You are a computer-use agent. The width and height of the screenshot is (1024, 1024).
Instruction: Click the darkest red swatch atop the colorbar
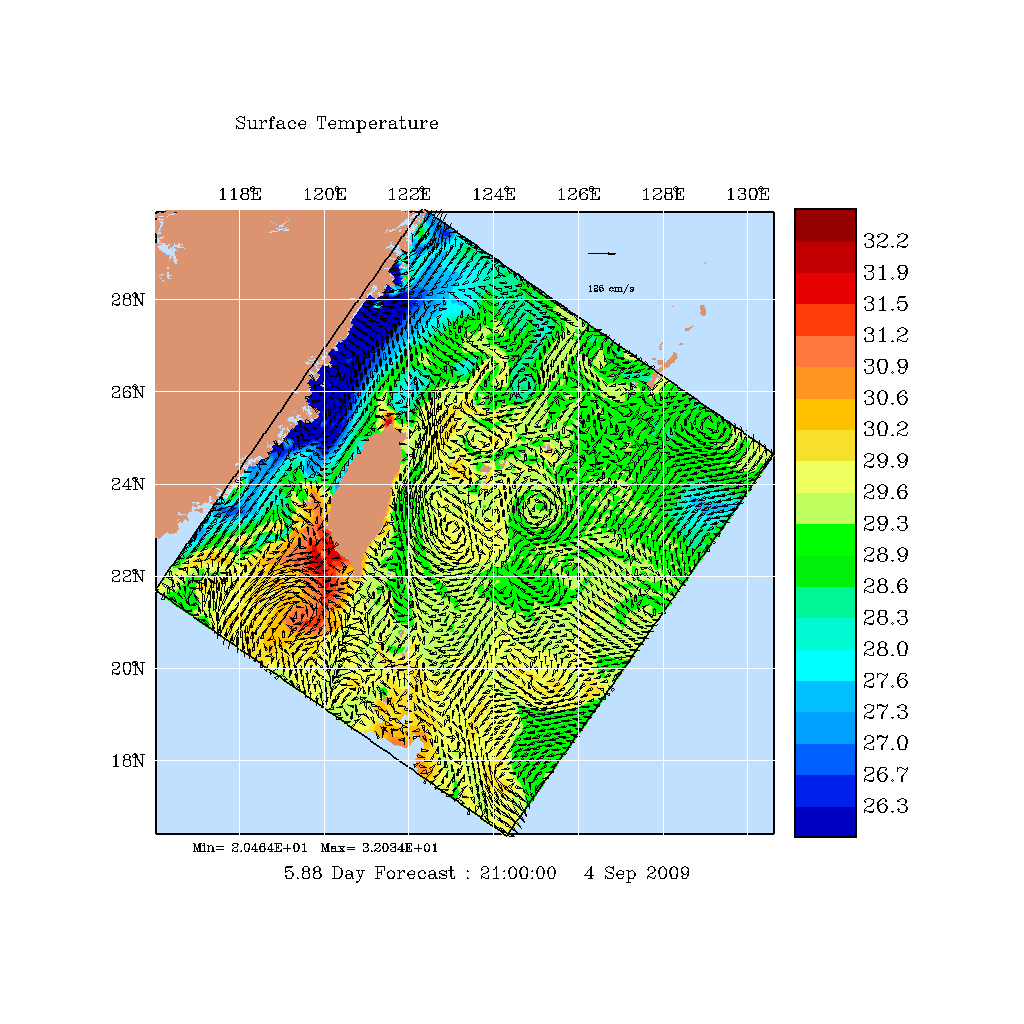tap(825, 224)
